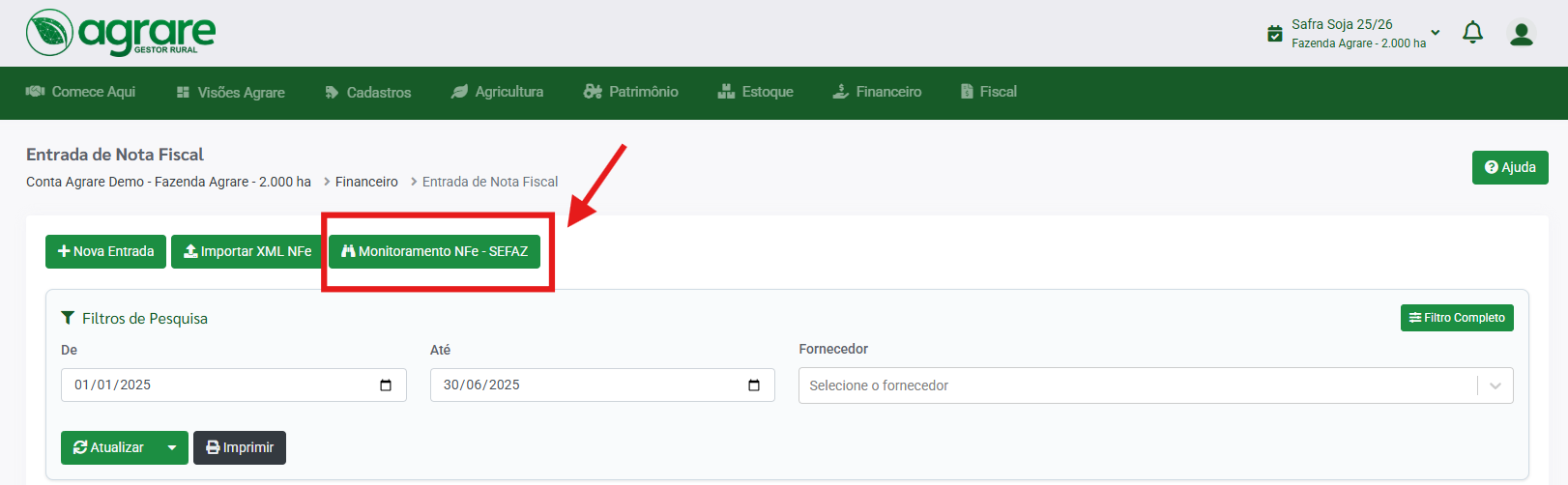Open the Cadastros menu
Screen dimensions: 1568x485
[x=368, y=93]
